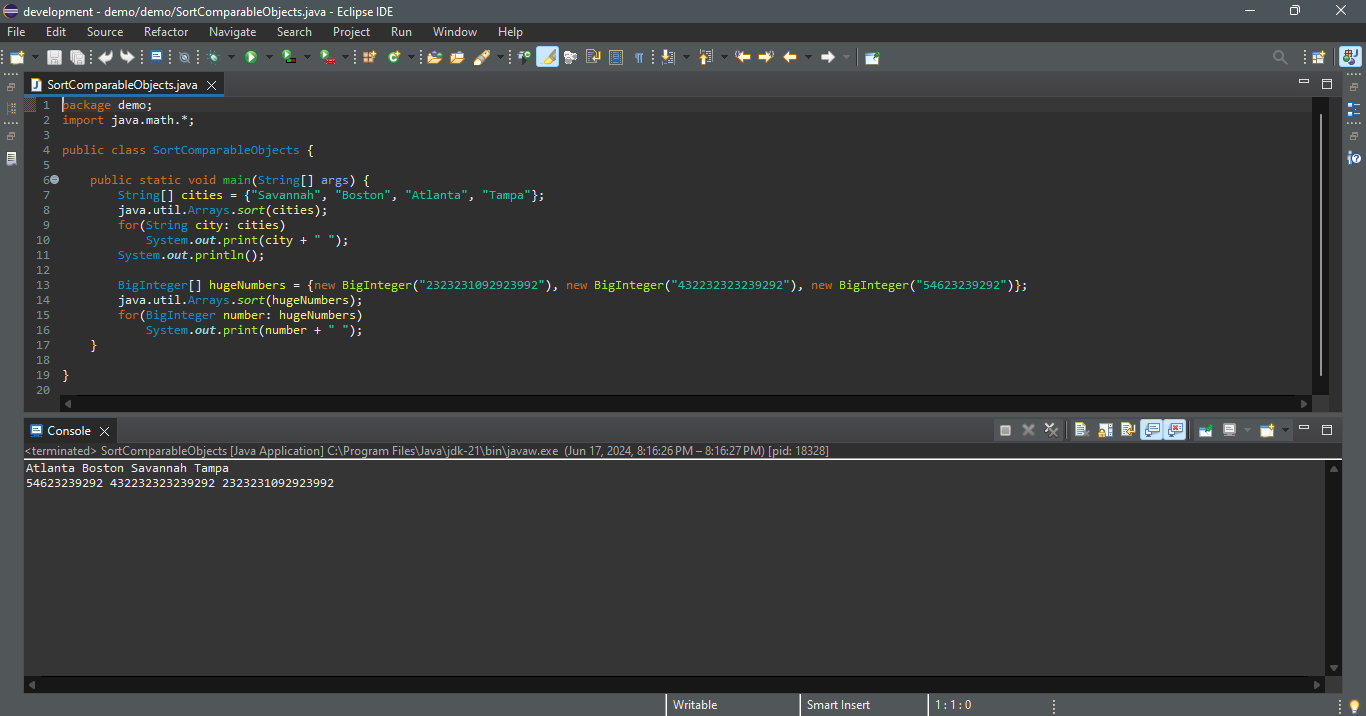The height and width of the screenshot is (716, 1366).
Task: Click the Open Perspective icon
Action: click(1319, 57)
